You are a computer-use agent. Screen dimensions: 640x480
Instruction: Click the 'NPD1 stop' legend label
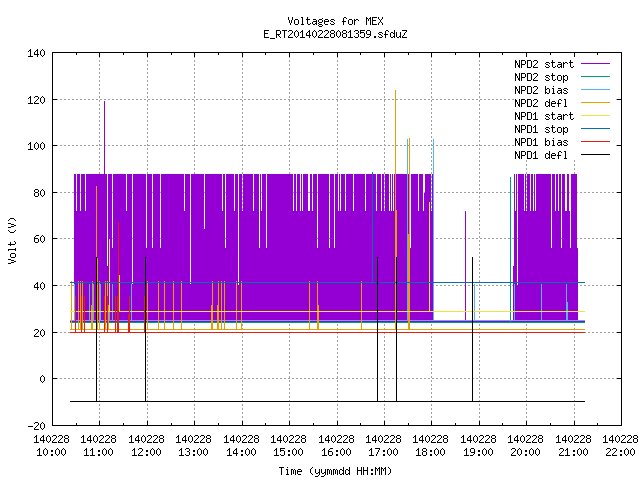point(541,129)
